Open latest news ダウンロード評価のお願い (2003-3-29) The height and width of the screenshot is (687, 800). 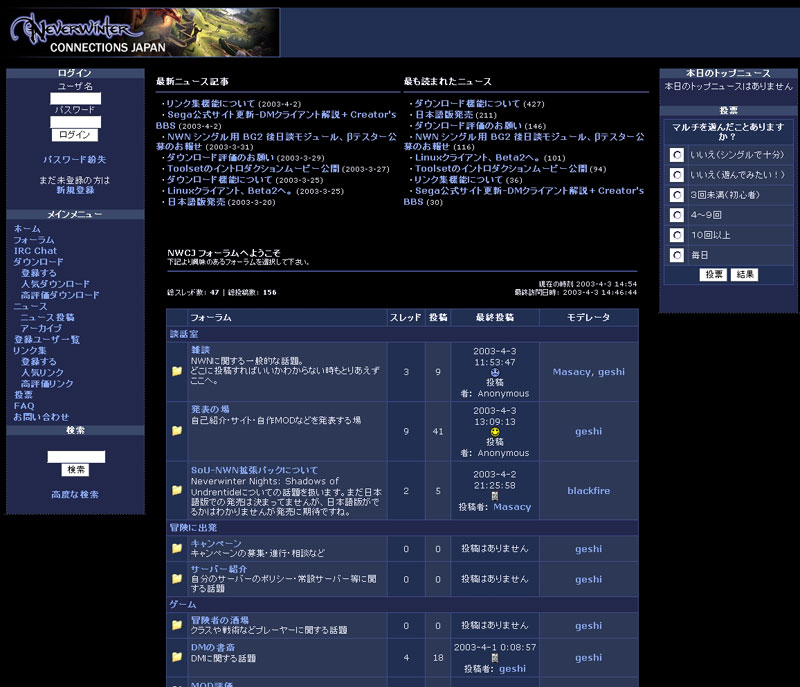click(x=220, y=158)
